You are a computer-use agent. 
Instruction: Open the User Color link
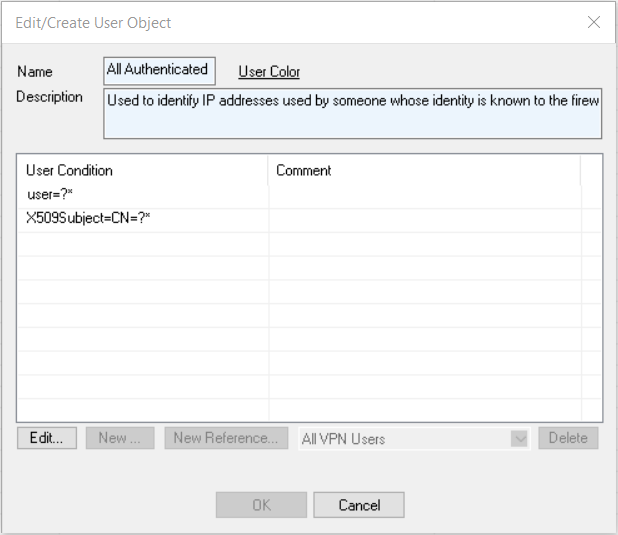(269, 72)
